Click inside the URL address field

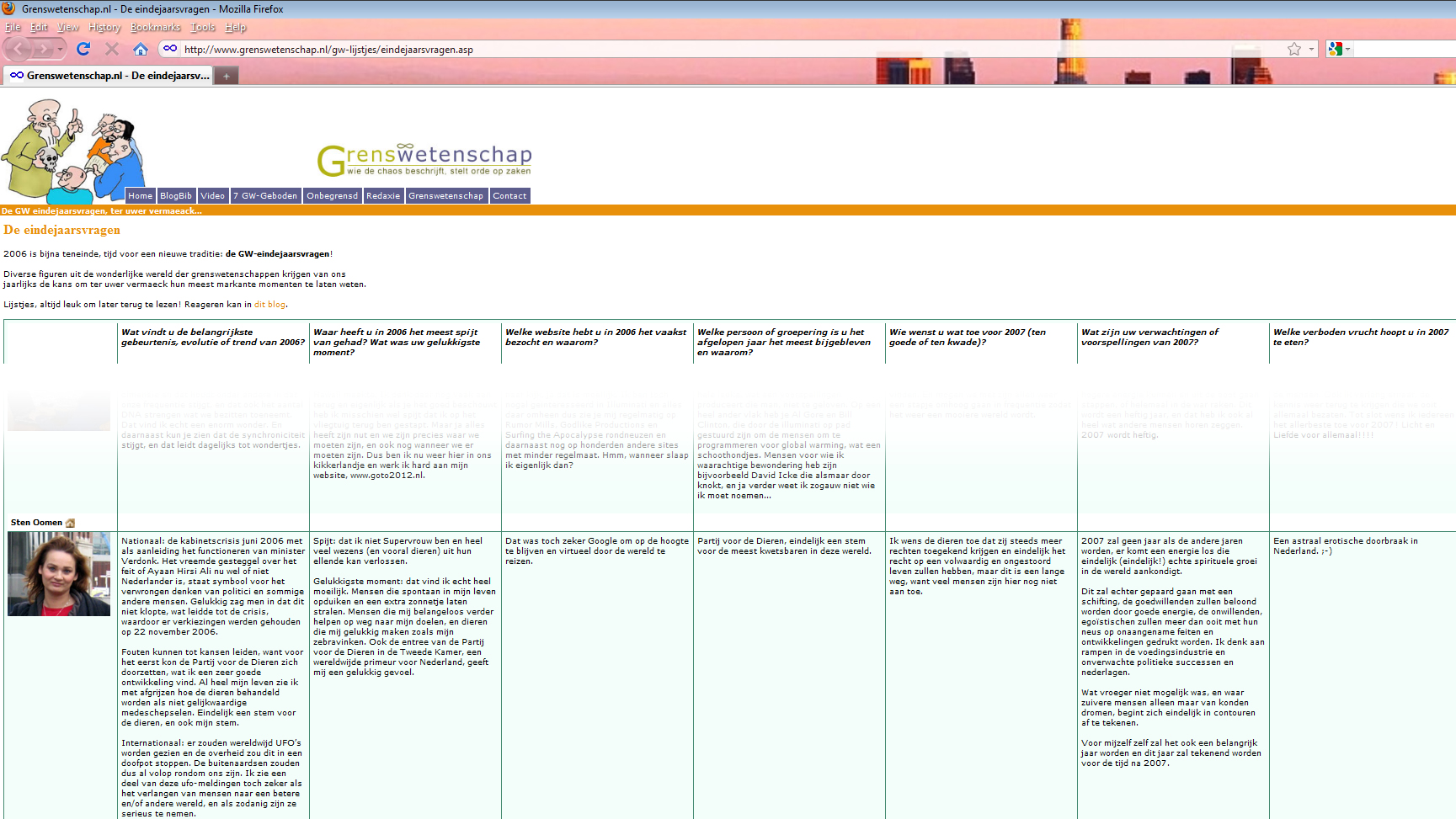[x=674, y=50]
